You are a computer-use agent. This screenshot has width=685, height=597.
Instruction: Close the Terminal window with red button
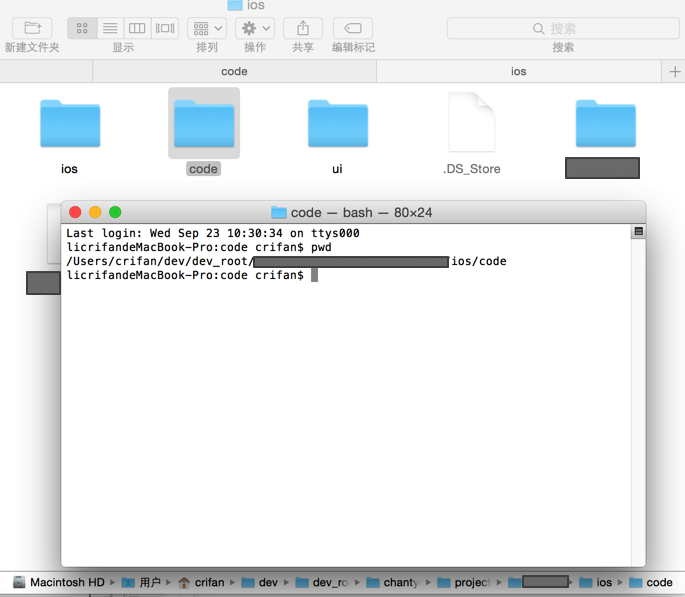(x=75, y=212)
